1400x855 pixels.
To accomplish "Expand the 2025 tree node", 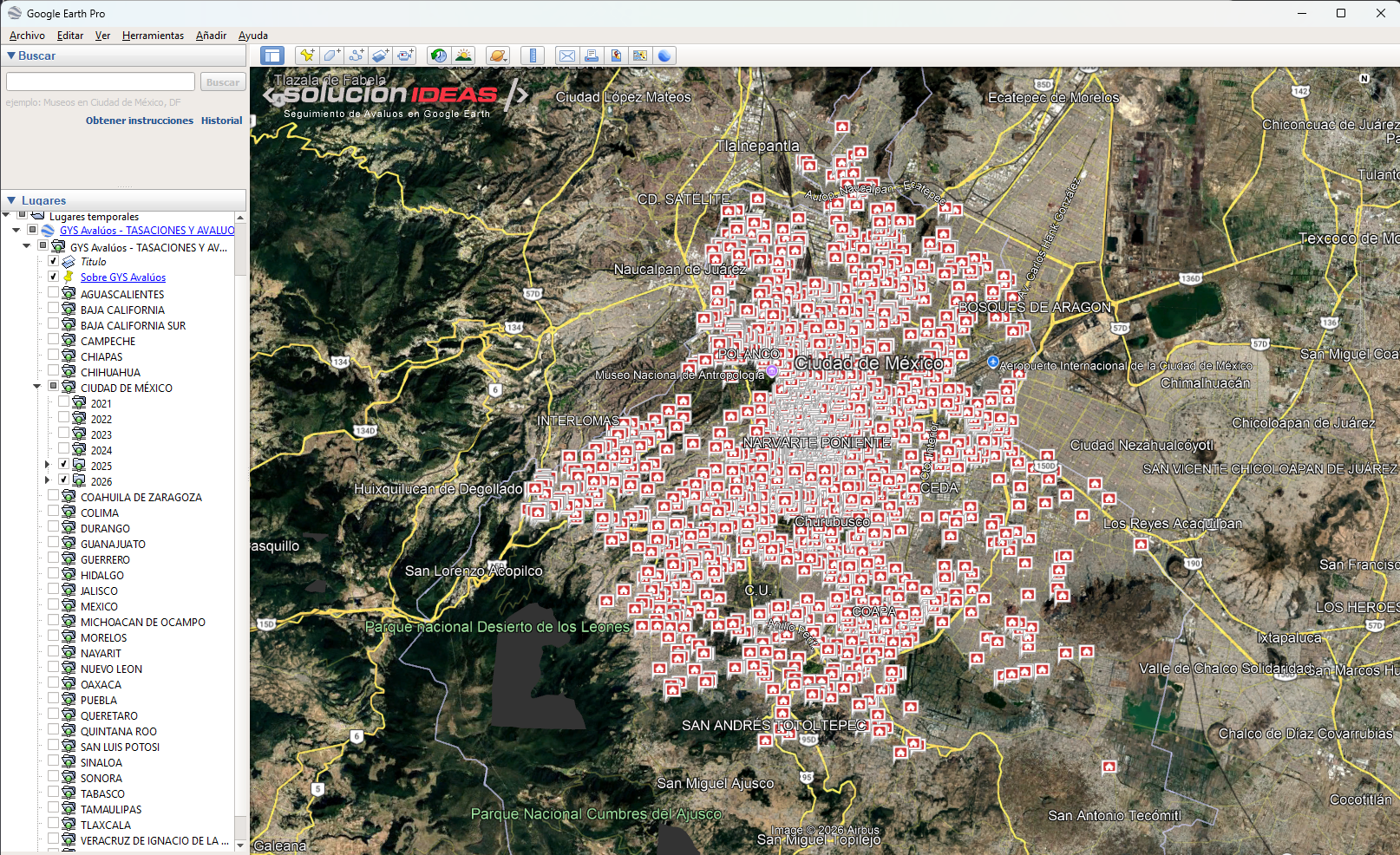I will click(x=48, y=464).
